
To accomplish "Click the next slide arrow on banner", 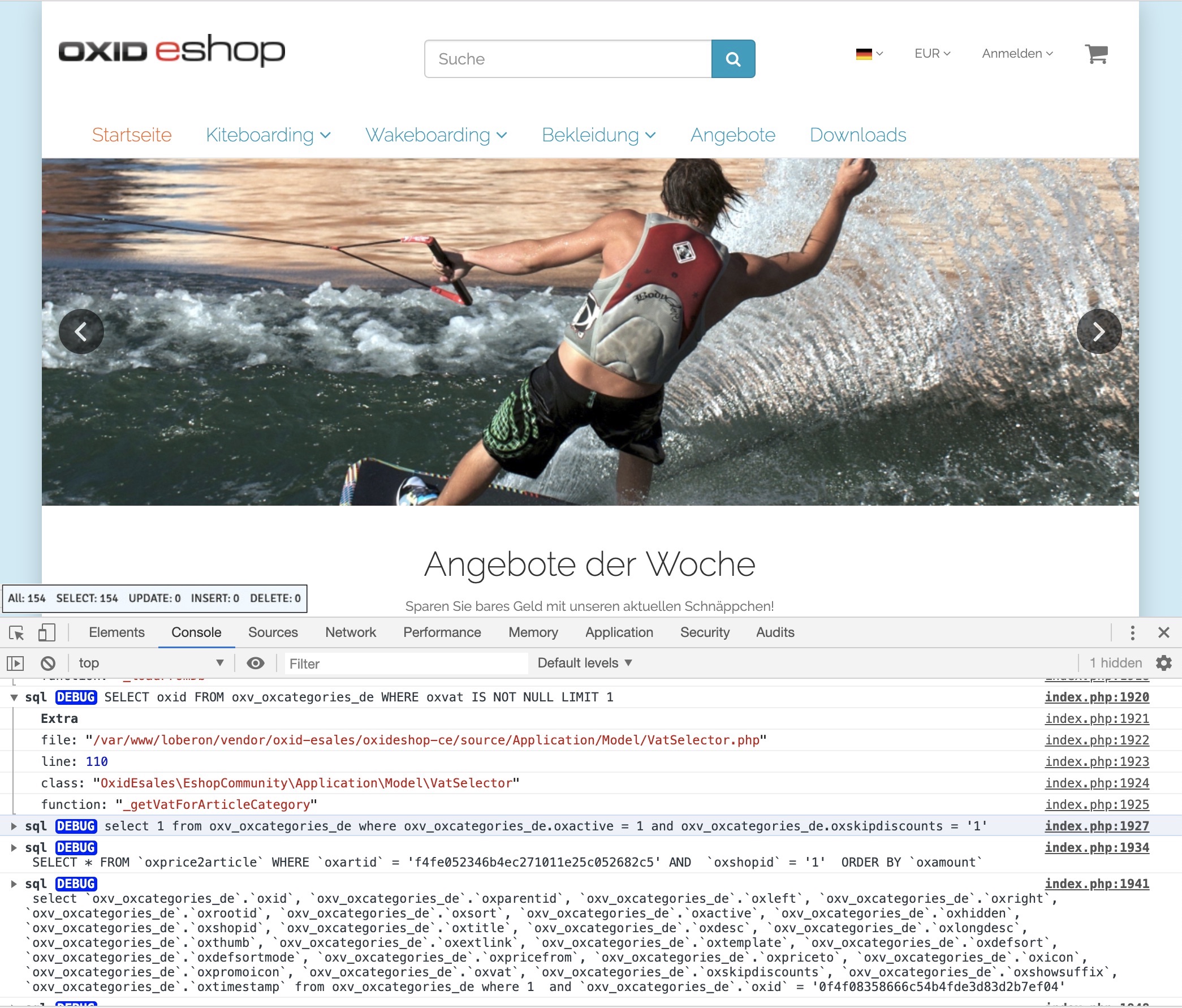I will (1099, 331).
